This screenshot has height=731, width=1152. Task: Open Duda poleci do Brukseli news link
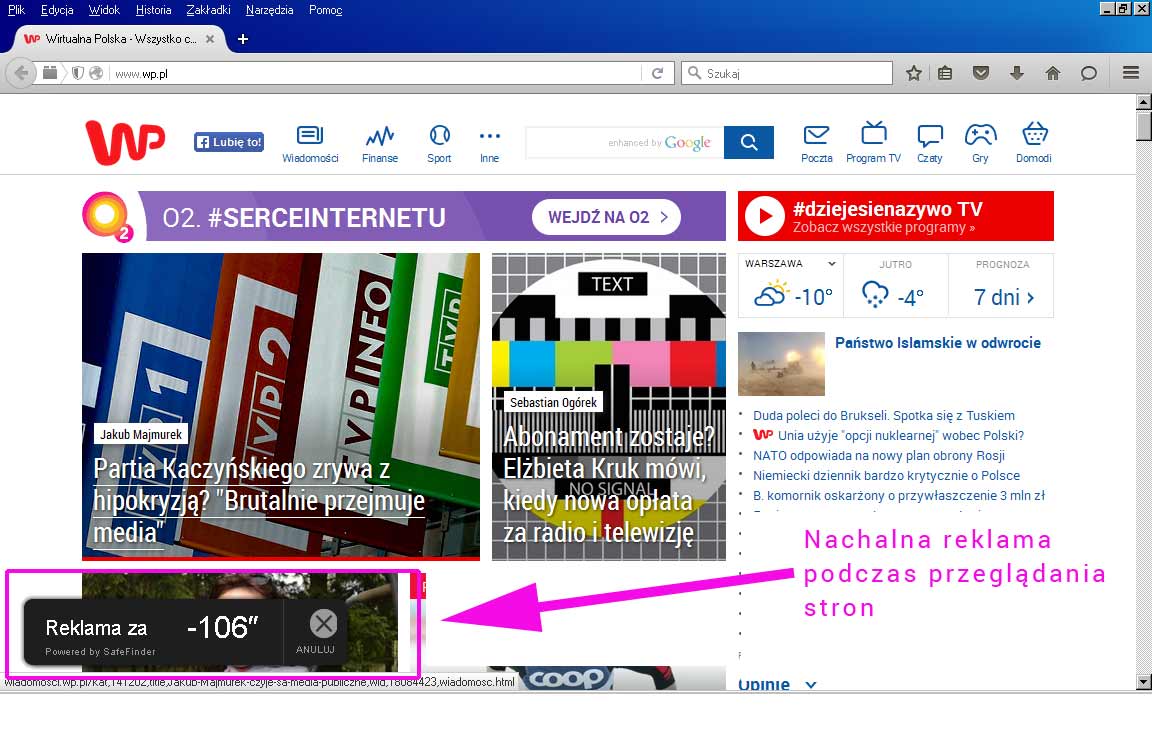[x=884, y=415]
